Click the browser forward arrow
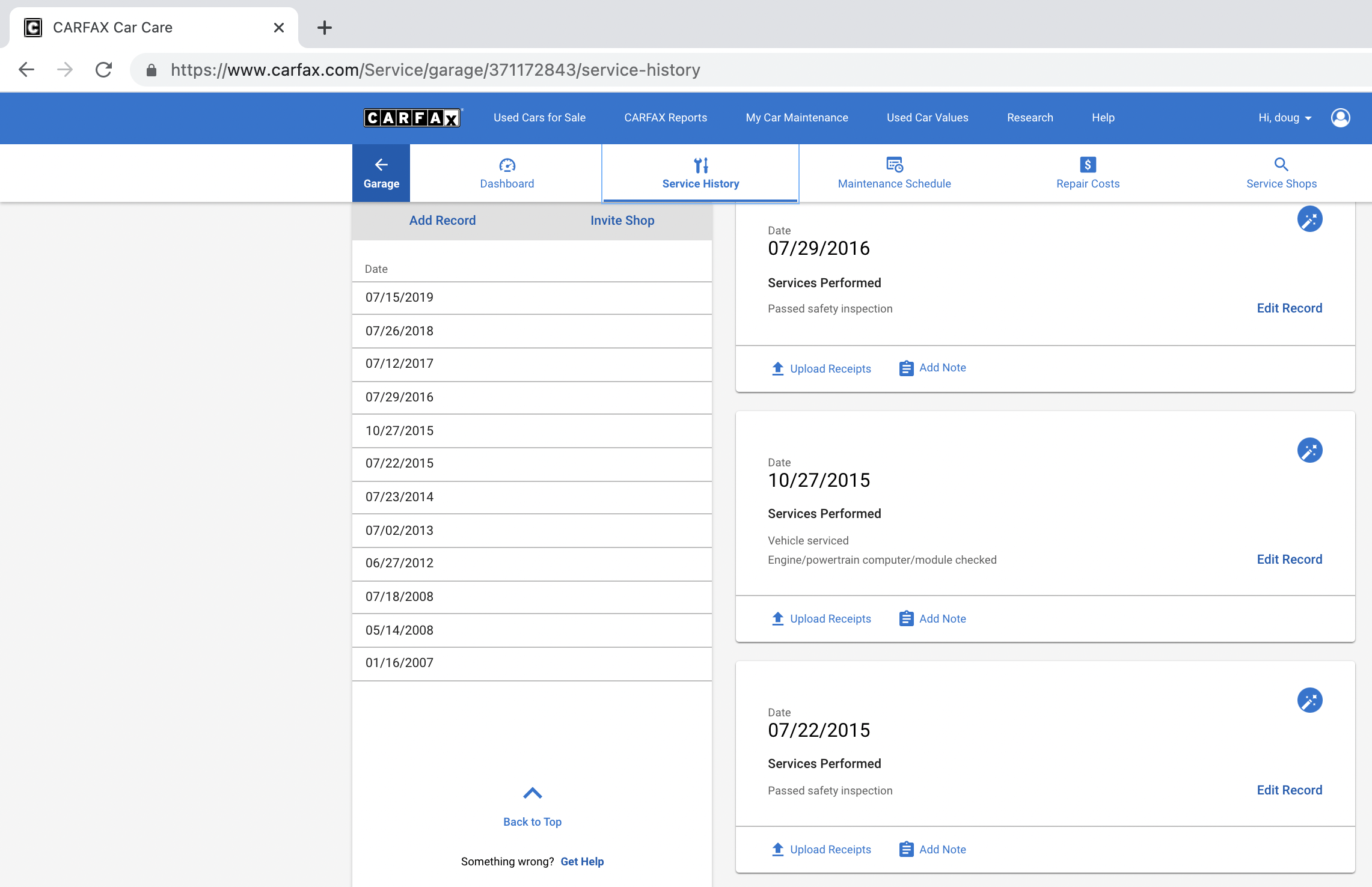 pyautogui.click(x=65, y=70)
